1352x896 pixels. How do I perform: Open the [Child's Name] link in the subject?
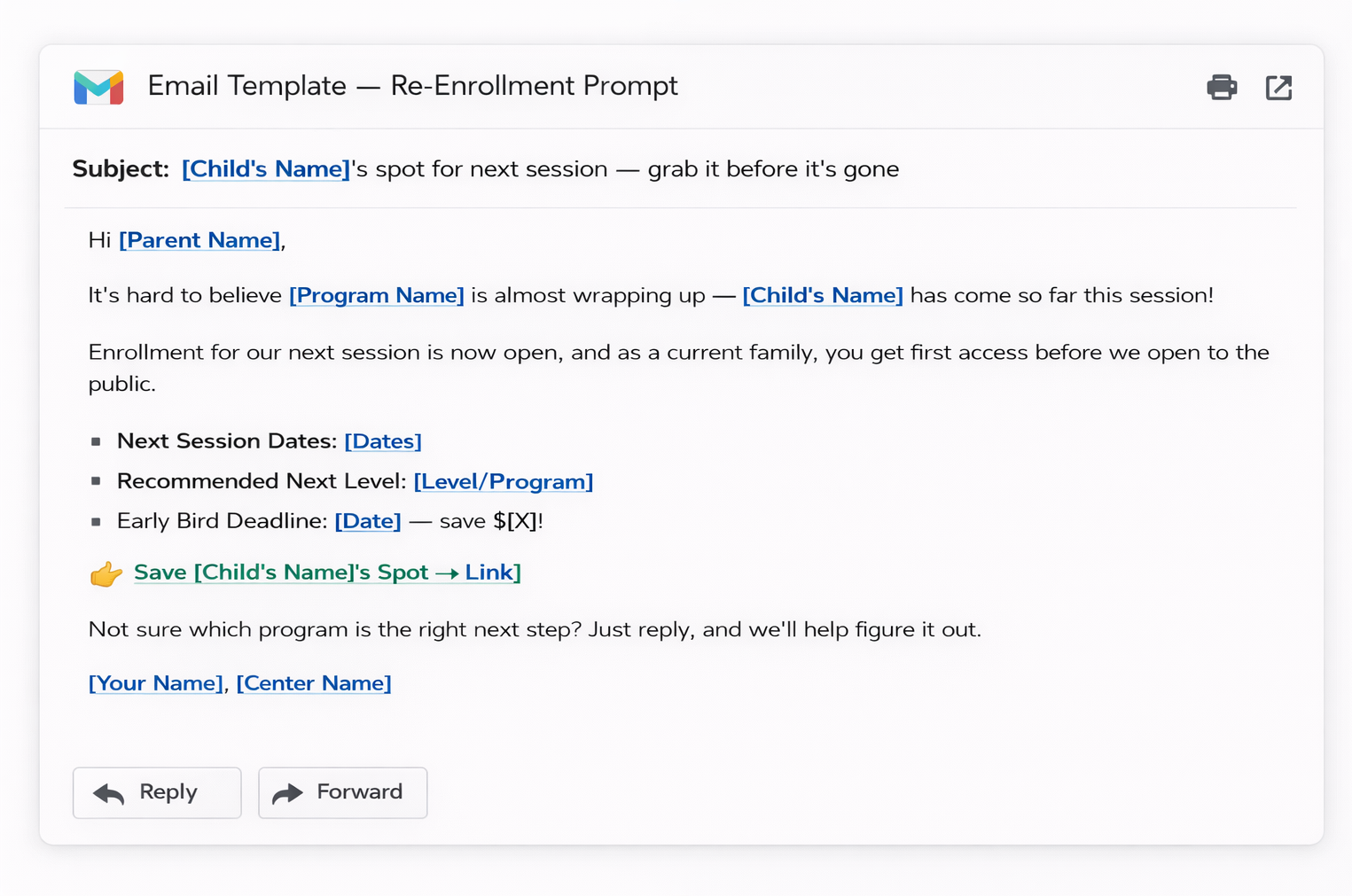tap(265, 168)
